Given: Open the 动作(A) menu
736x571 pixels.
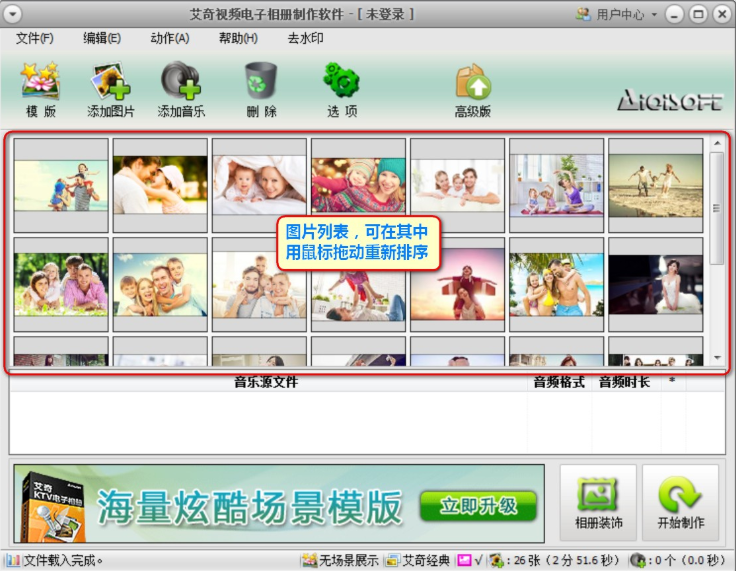Looking at the screenshot, I should [x=170, y=38].
